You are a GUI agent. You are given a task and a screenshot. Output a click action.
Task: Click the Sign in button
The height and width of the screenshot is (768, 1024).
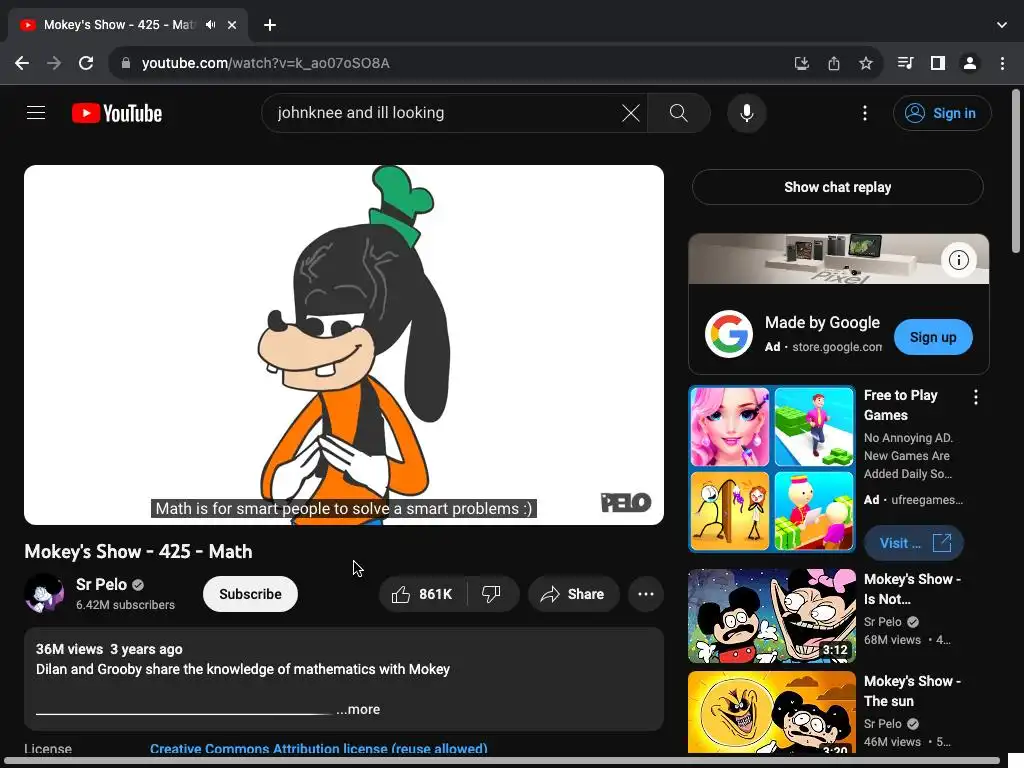(942, 113)
